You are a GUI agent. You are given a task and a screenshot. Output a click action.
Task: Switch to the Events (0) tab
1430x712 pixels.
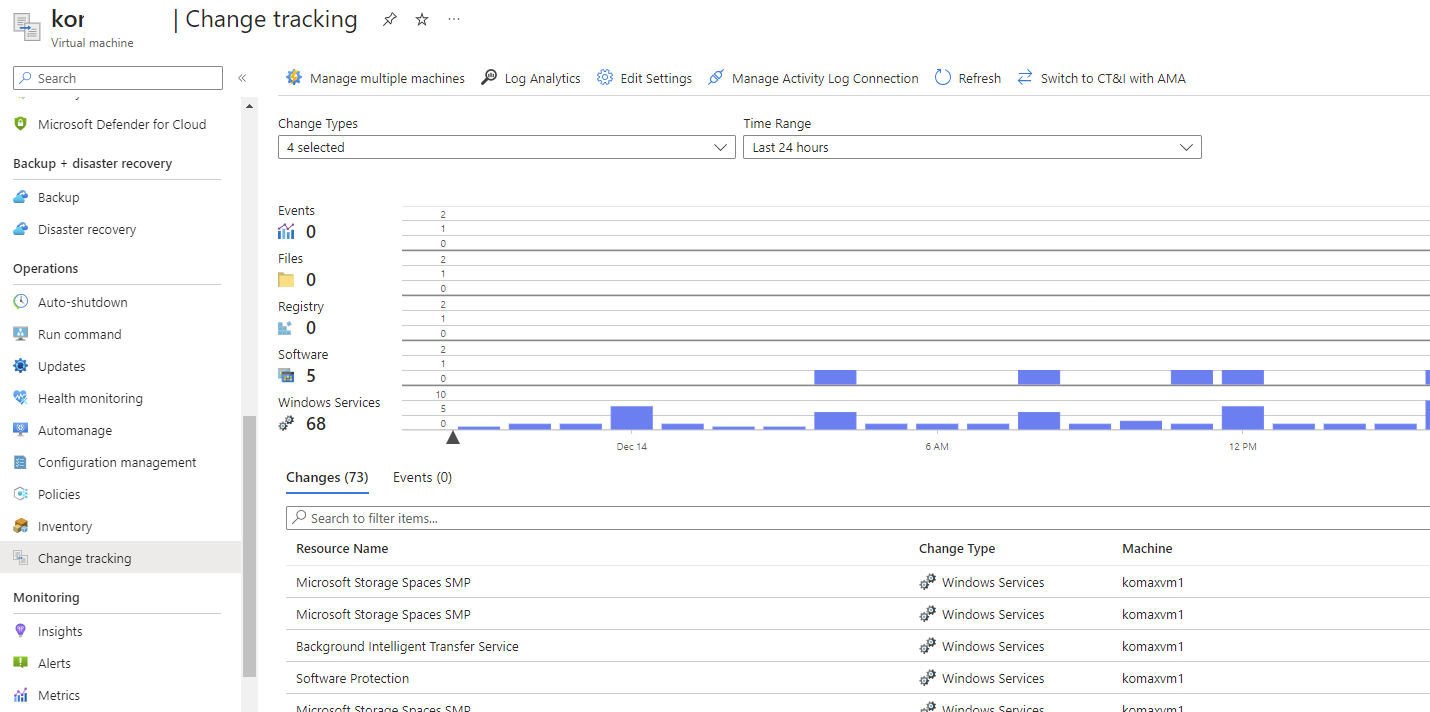coord(422,478)
